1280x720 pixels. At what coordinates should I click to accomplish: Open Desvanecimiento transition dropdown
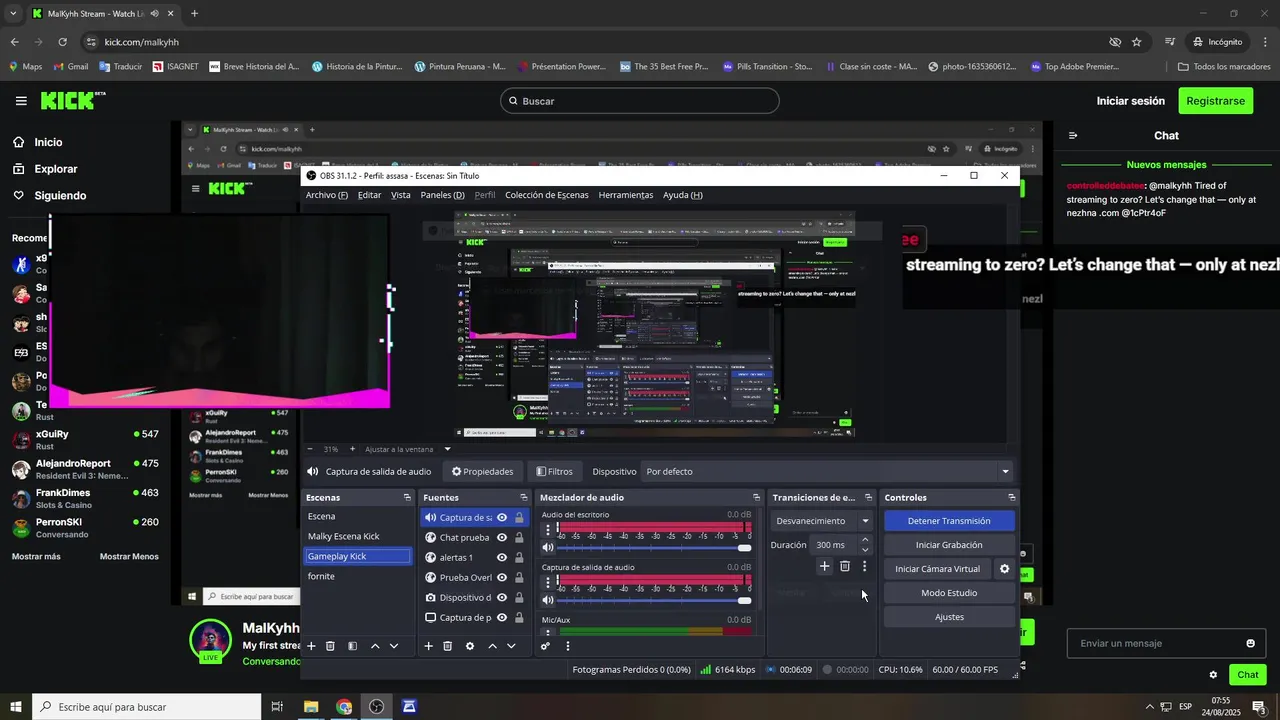coord(822,521)
